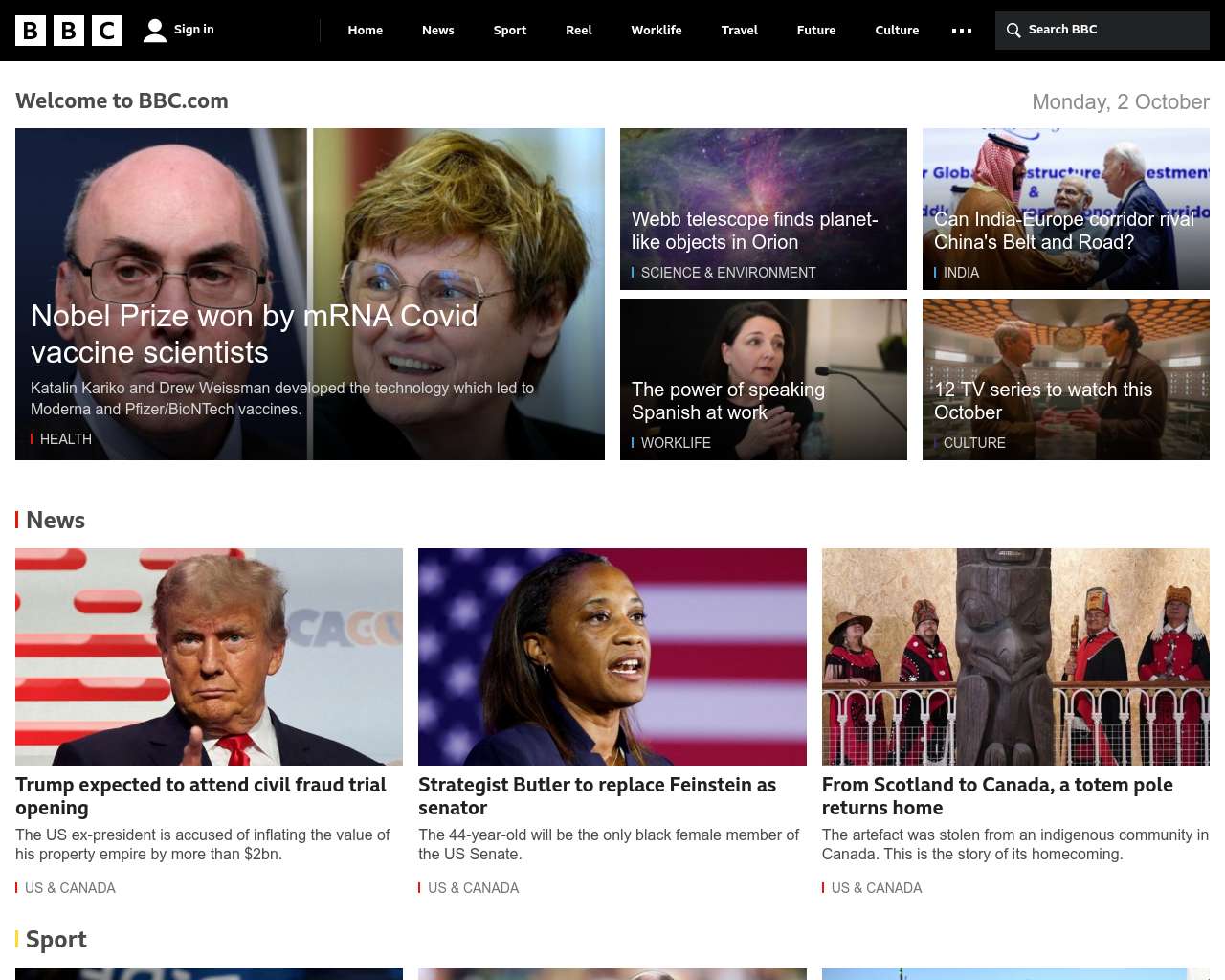Click the WORKLIFE tag on Spanish story
Screen dimensions: 1225x980
coord(676,443)
